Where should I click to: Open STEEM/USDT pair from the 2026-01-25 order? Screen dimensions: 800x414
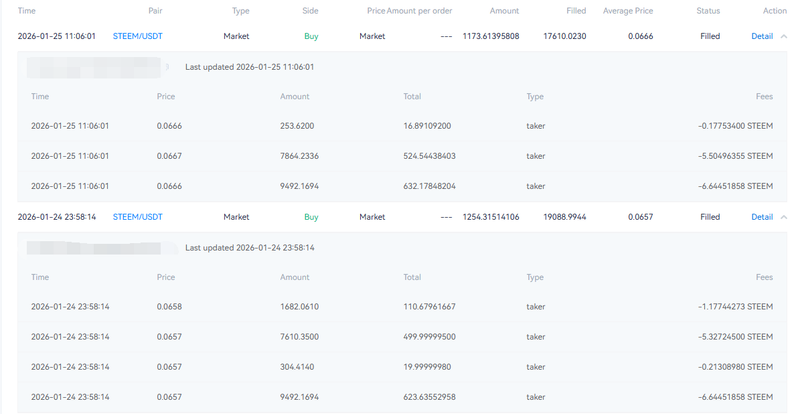(x=137, y=36)
